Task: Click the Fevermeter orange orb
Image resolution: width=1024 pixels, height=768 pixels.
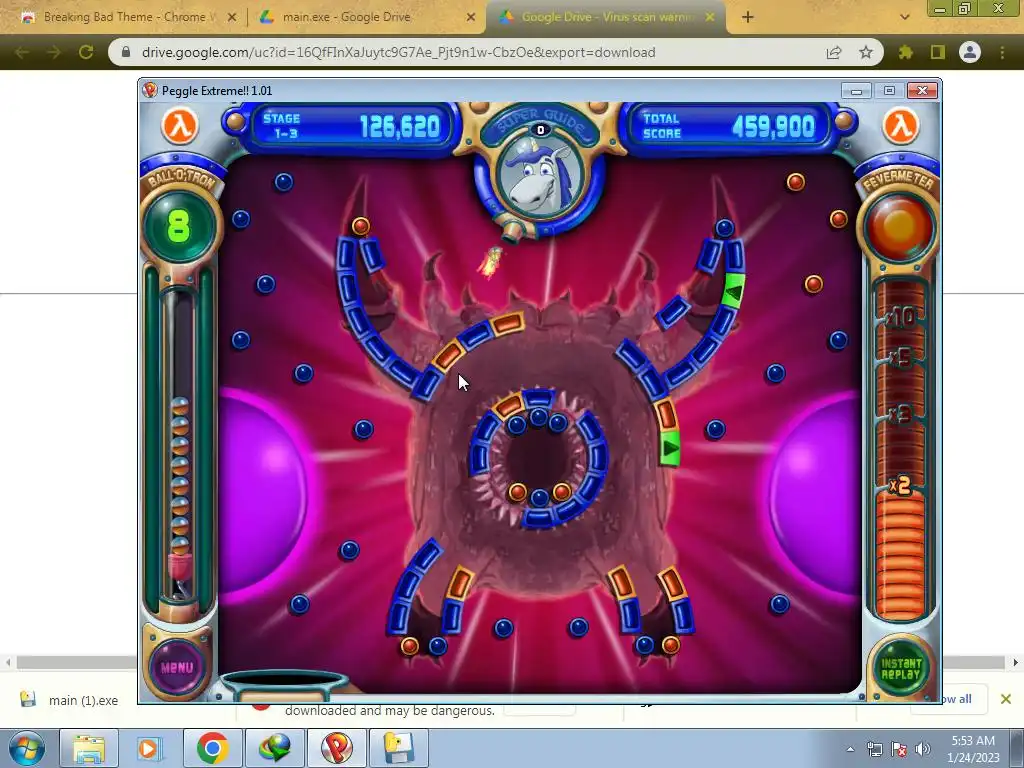Action: (900, 228)
